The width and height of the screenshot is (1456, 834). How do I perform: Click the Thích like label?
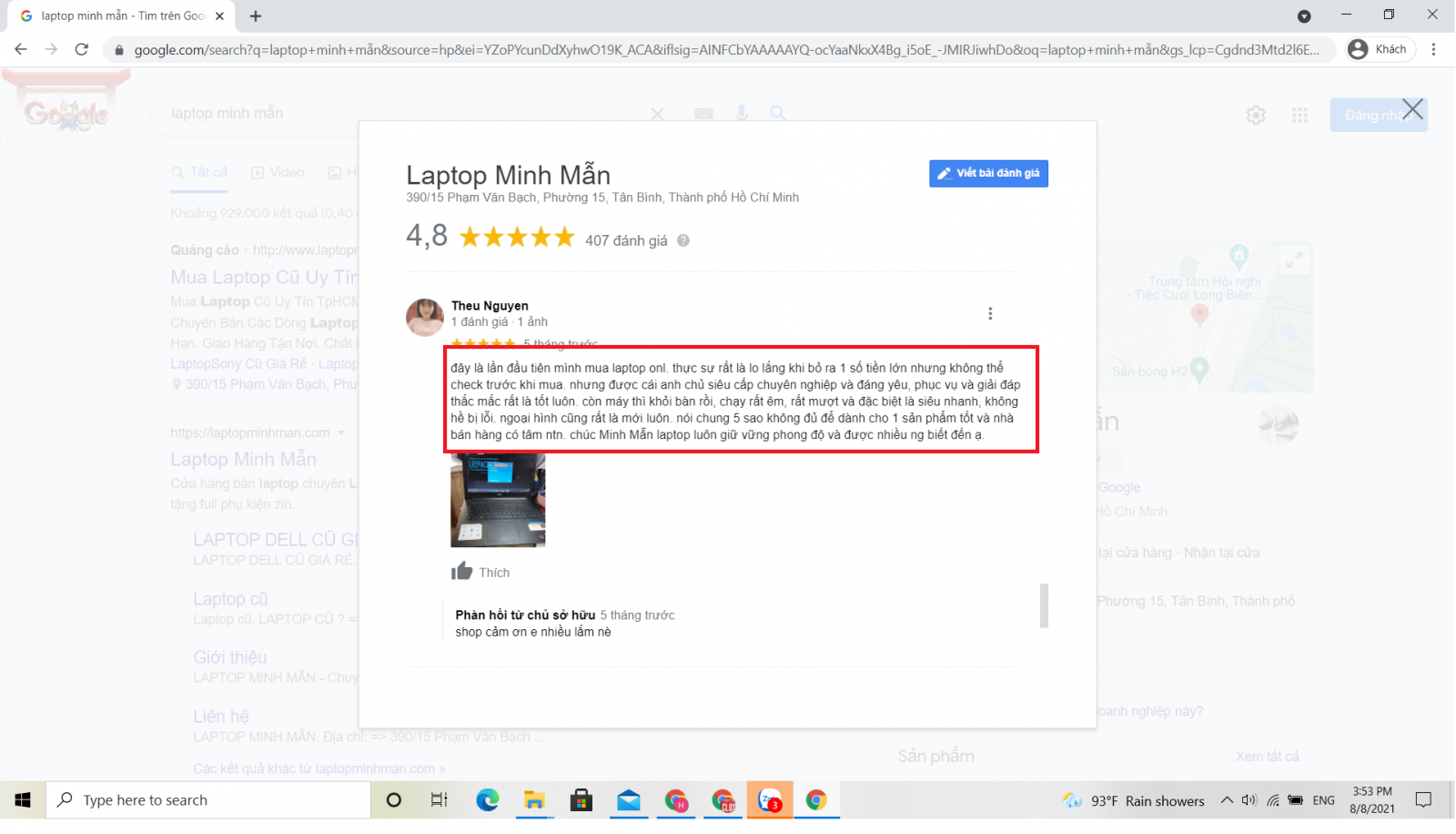coord(494,573)
